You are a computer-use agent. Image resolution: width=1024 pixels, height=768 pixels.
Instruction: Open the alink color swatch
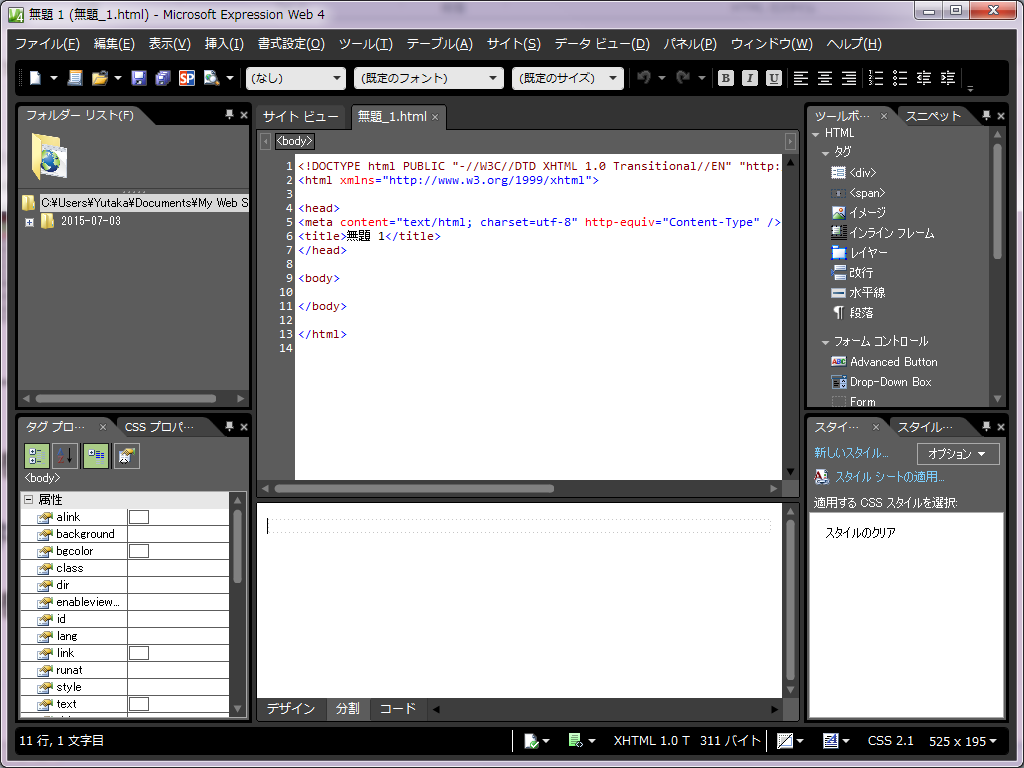click(138, 517)
